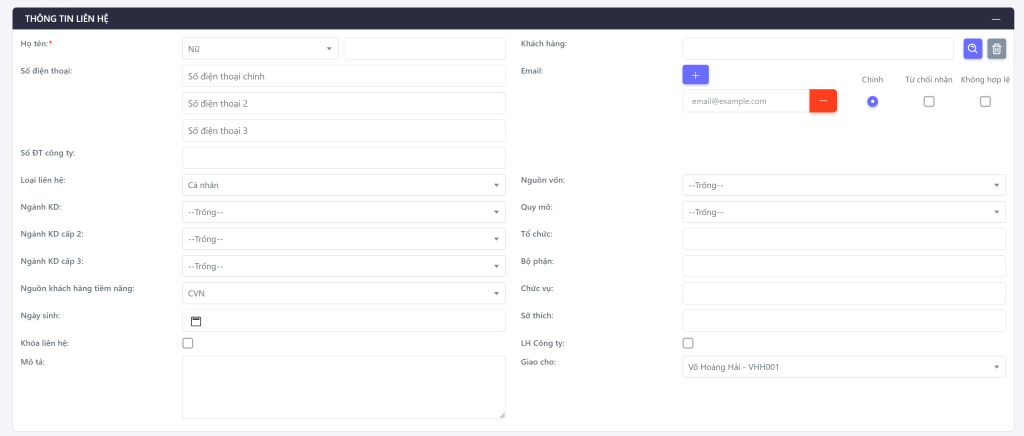The height and width of the screenshot is (436, 1024).
Task: Tick the Từ chối nhận checkbox
Action: coord(928,101)
